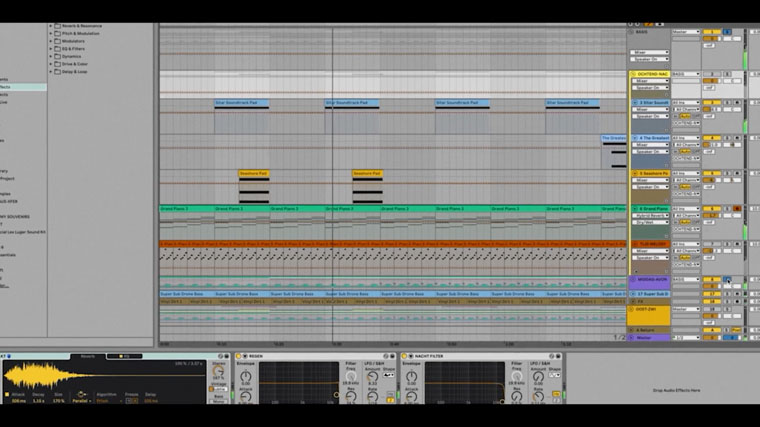The width and height of the screenshot is (760, 427).
Task: Click the Pitch & Modulation folder icon
Action: (58, 33)
